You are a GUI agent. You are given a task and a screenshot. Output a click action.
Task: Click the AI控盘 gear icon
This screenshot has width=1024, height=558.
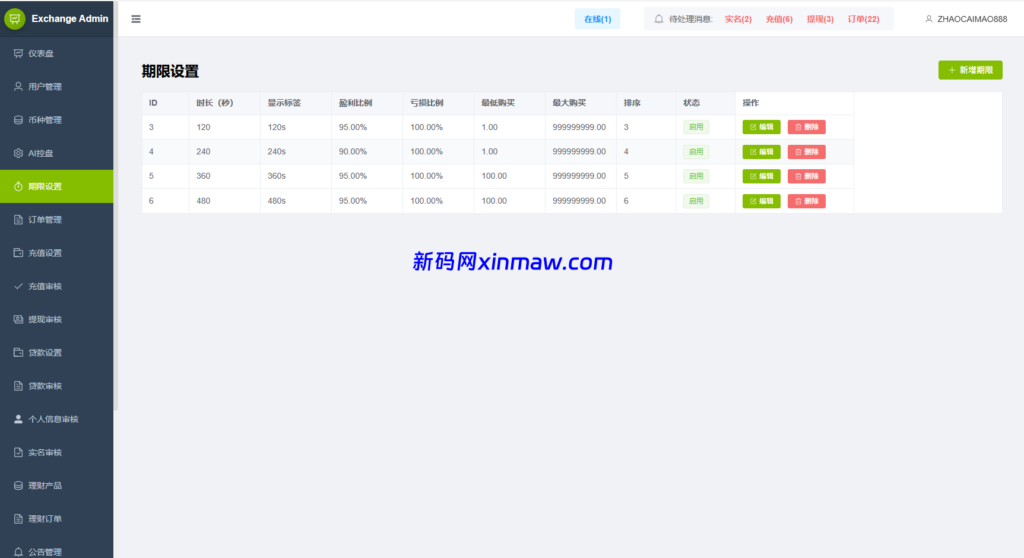[x=18, y=153]
